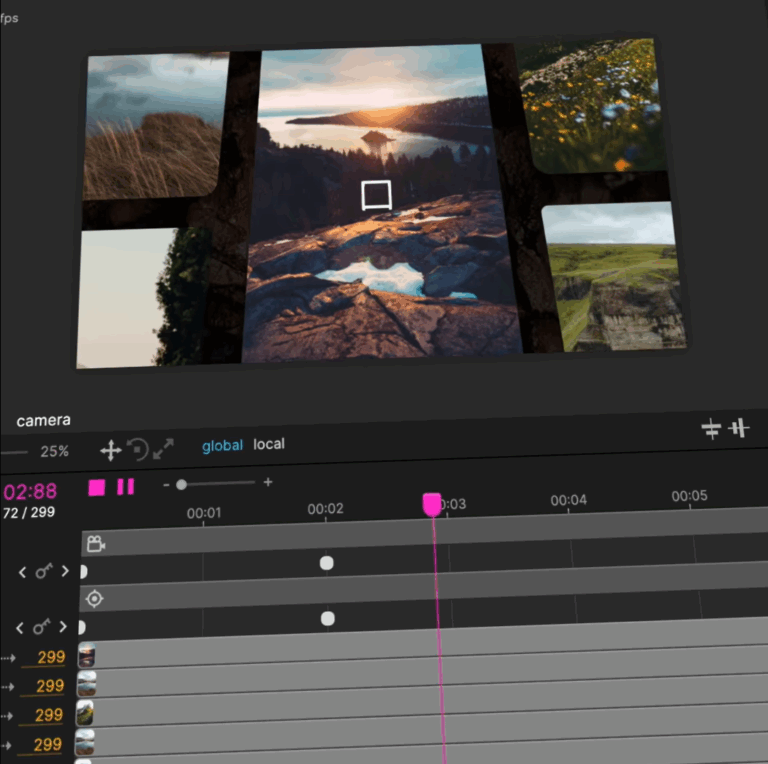Select the grassy dune image in preview
This screenshot has height=764, width=768.
pyautogui.click(x=154, y=126)
